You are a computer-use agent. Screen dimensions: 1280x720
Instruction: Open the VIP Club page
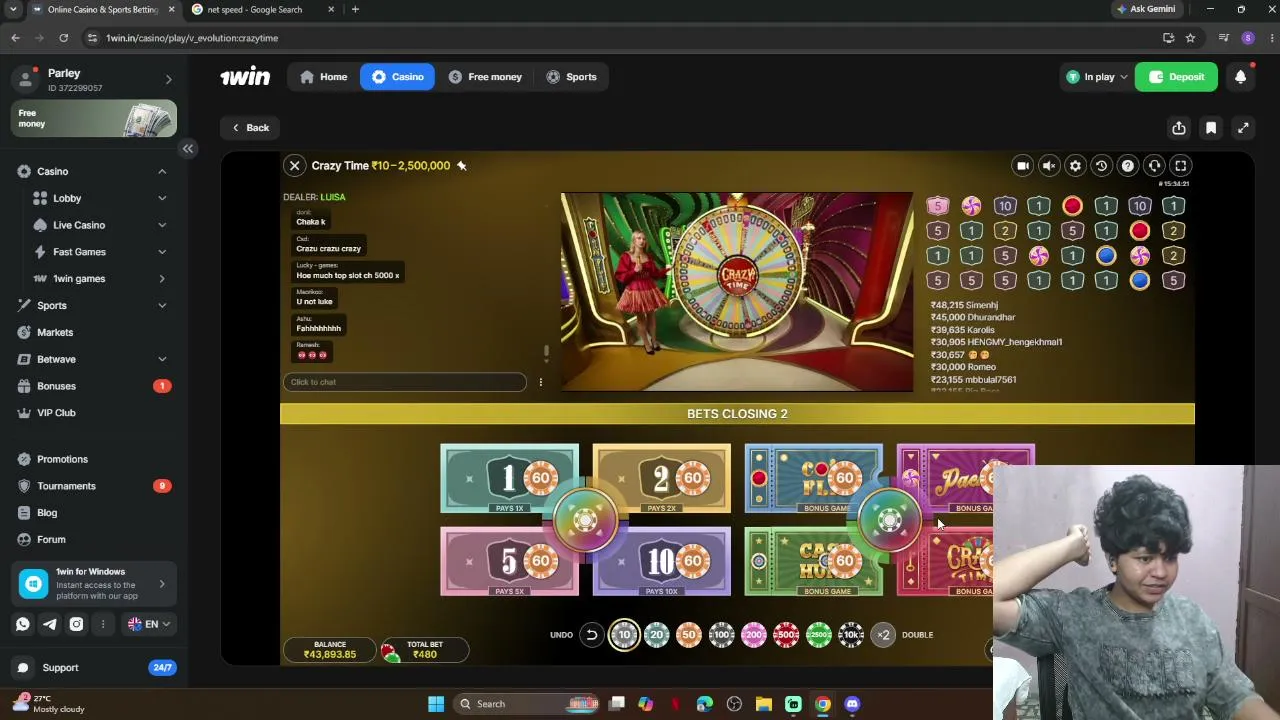pos(94,413)
